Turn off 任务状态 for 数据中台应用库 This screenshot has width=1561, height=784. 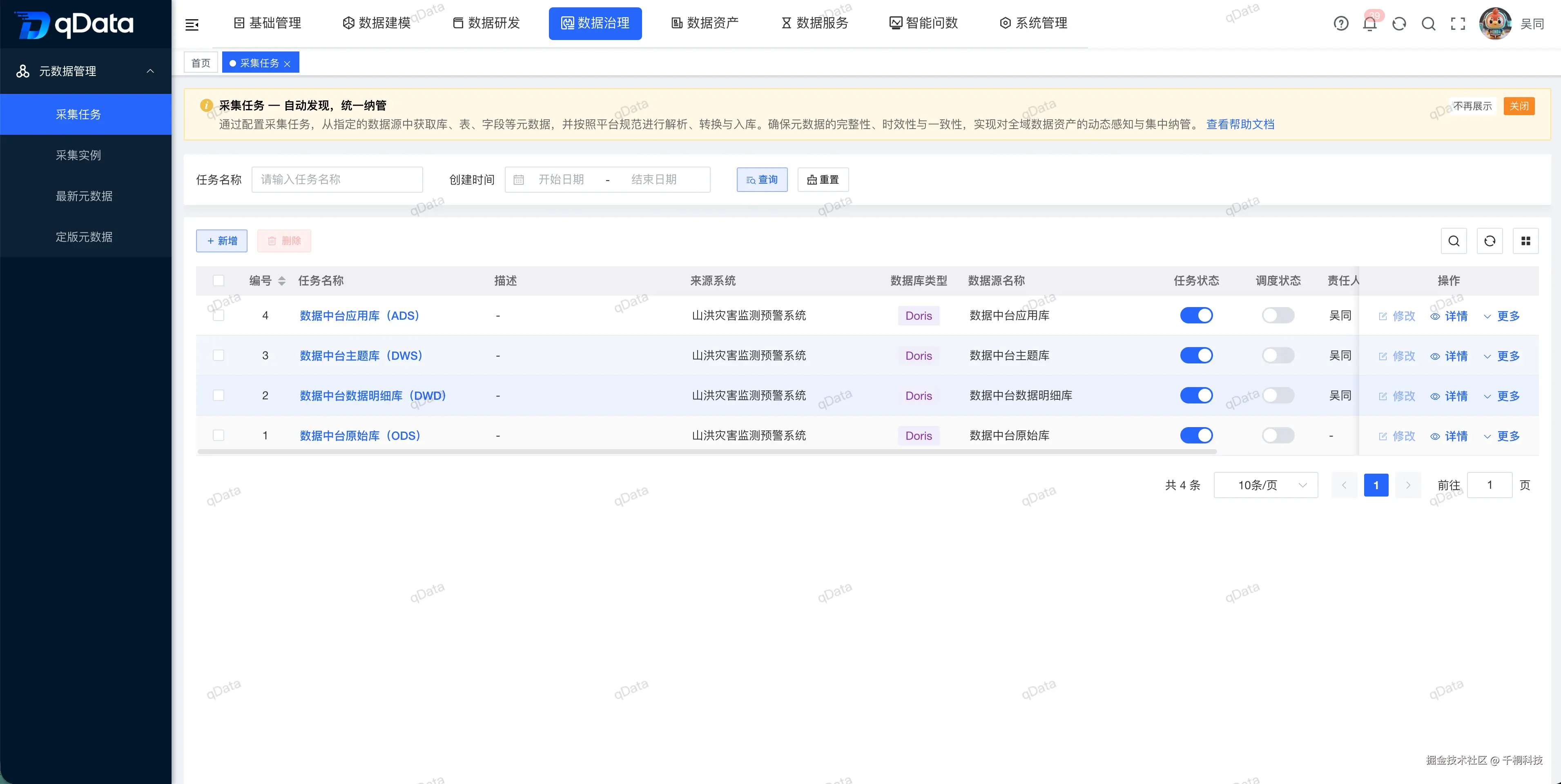click(x=1196, y=315)
